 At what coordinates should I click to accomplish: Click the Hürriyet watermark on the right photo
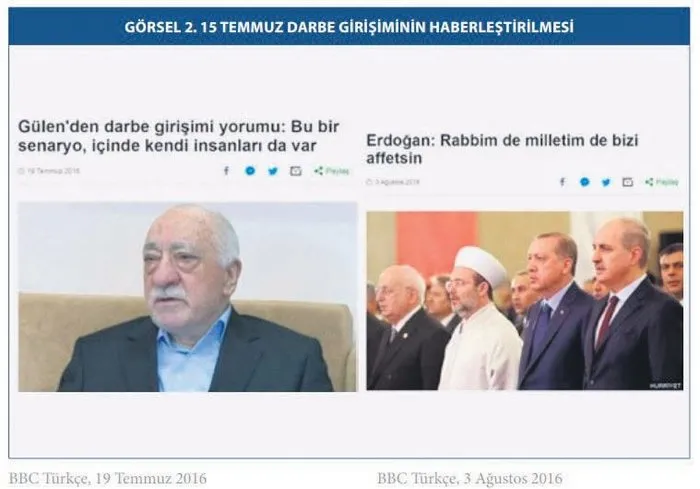click(x=665, y=385)
